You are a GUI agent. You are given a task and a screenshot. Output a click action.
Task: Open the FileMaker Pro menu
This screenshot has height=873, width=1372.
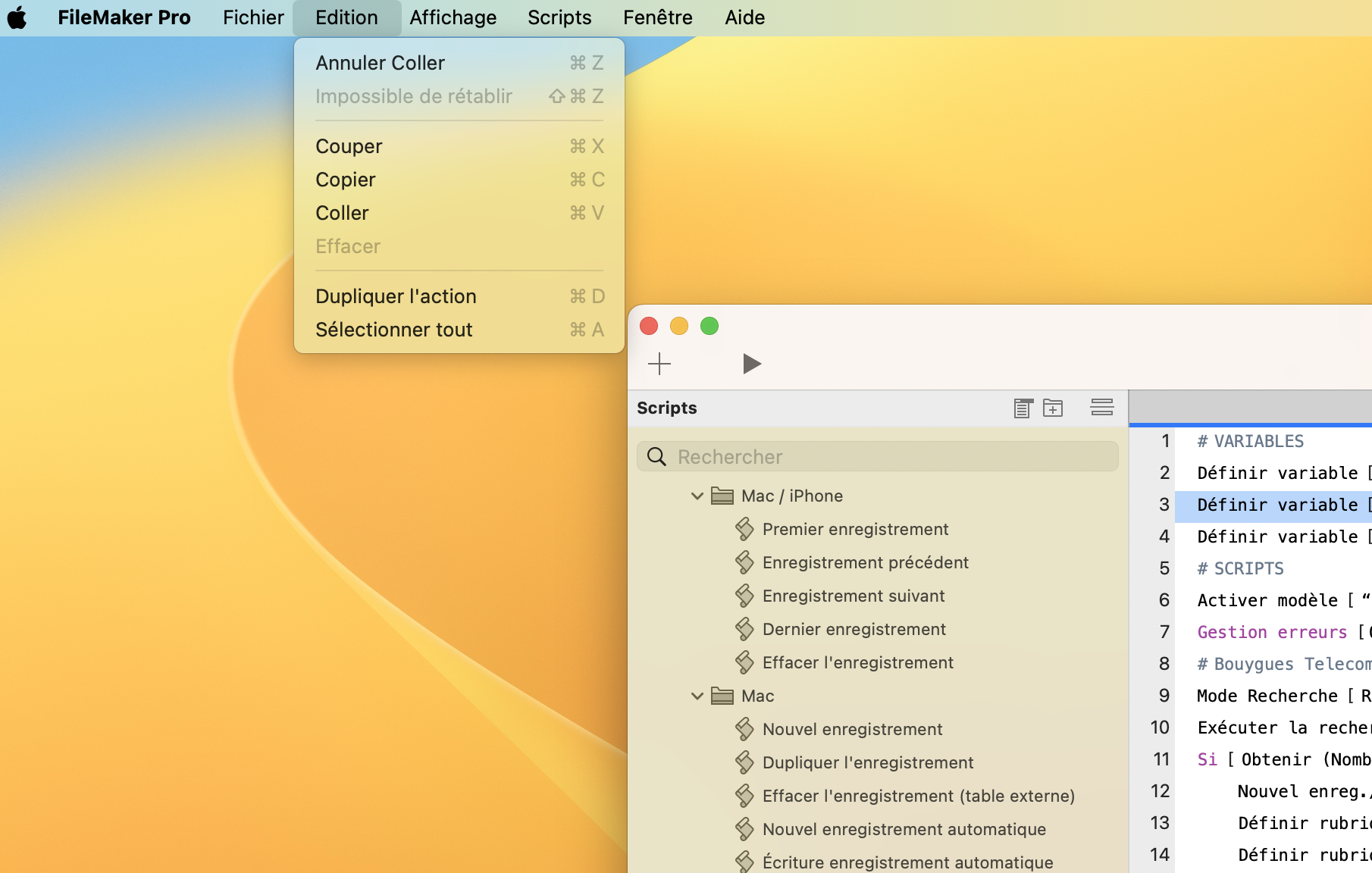pyautogui.click(x=124, y=17)
